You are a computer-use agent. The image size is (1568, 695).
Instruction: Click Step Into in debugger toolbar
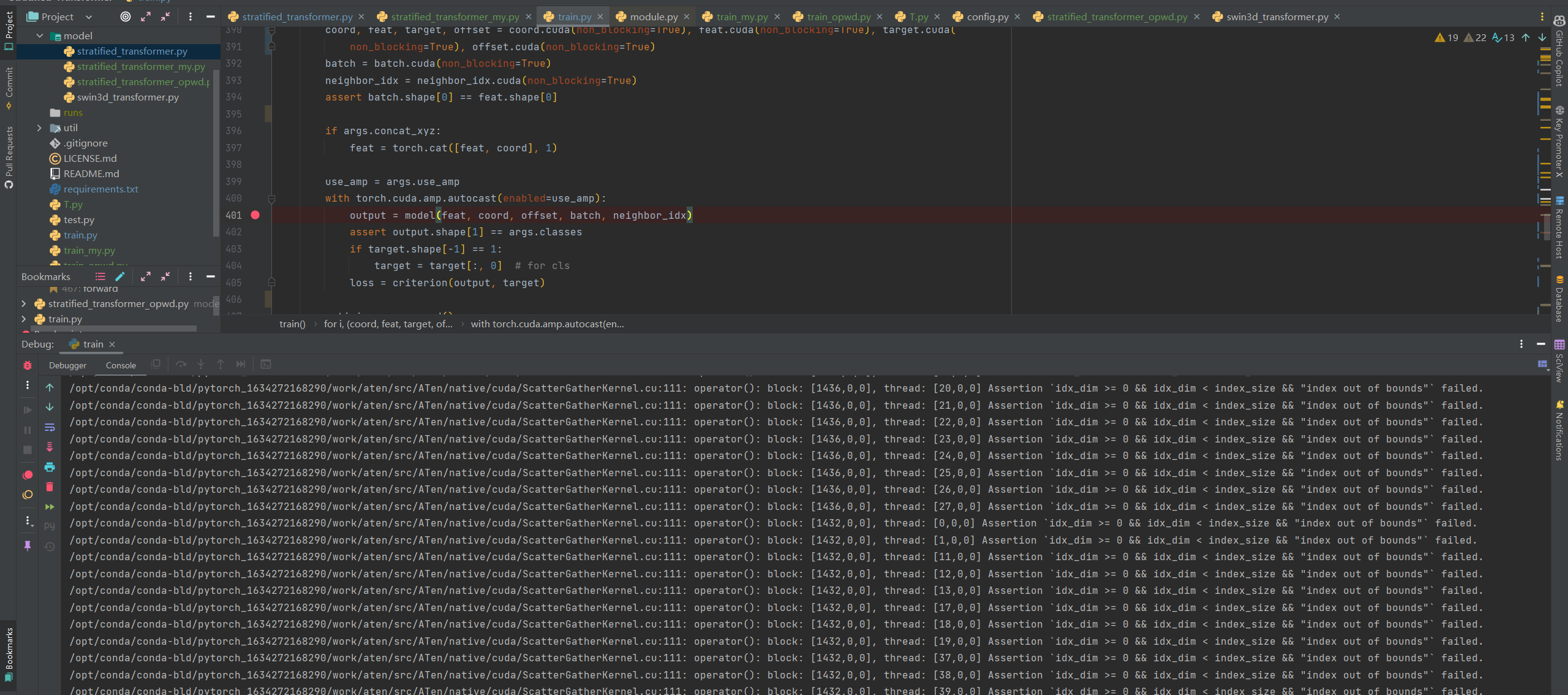point(201,365)
